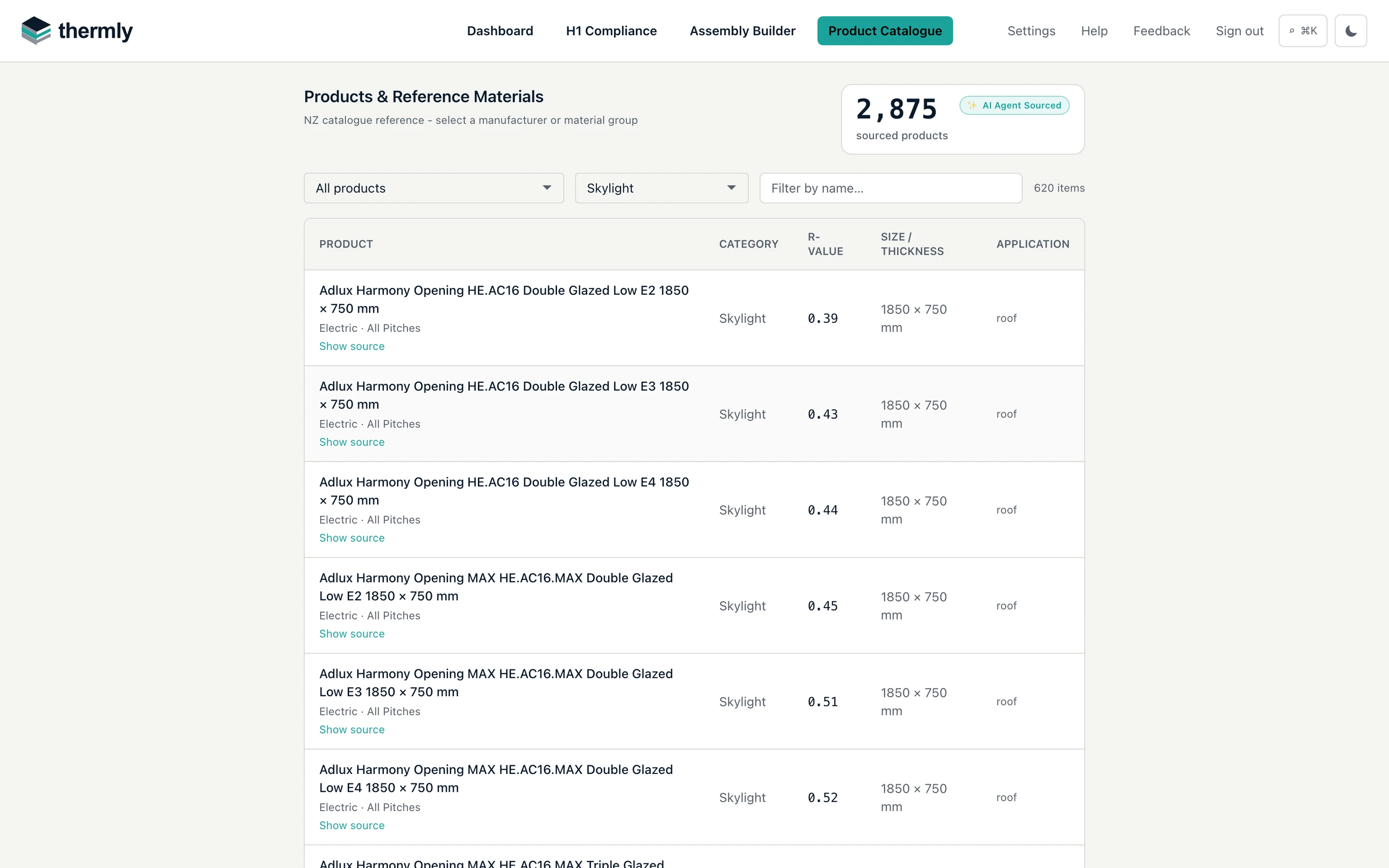The width and height of the screenshot is (1389, 868).
Task: Show source for MAX Low E2 product
Action: click(352, 634)
